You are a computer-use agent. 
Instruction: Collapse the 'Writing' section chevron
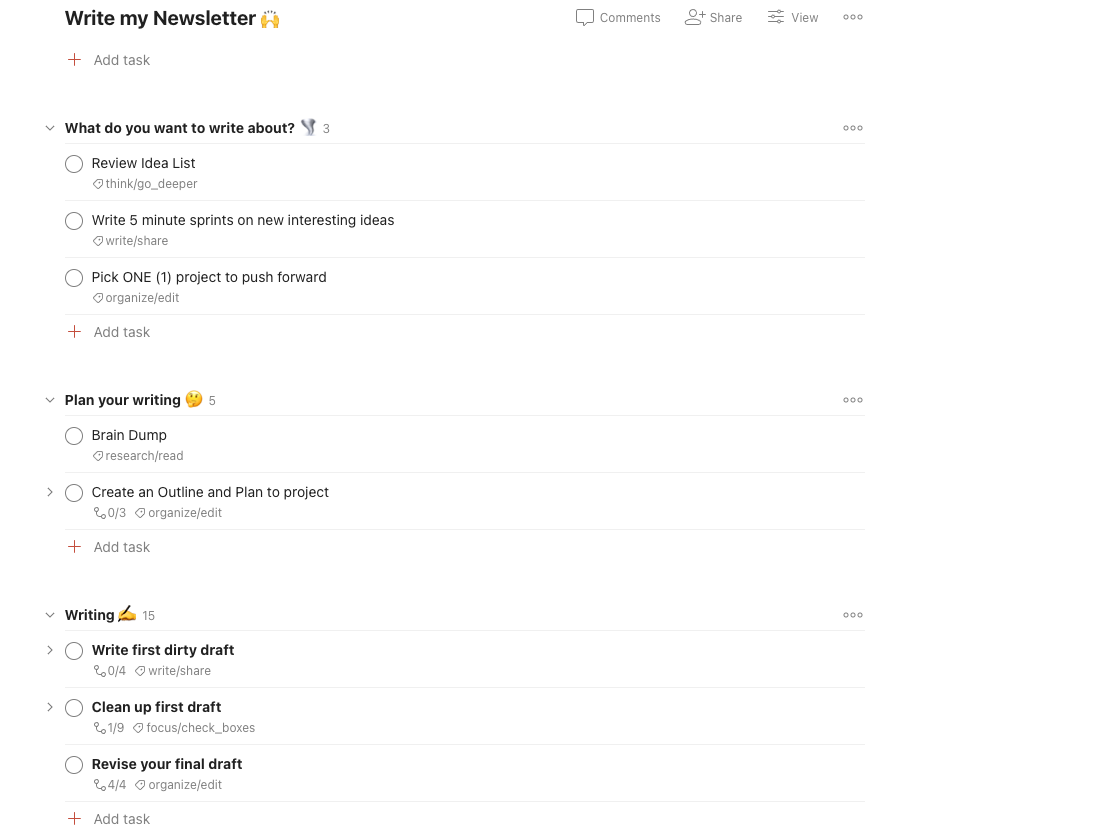pos(50,615)
